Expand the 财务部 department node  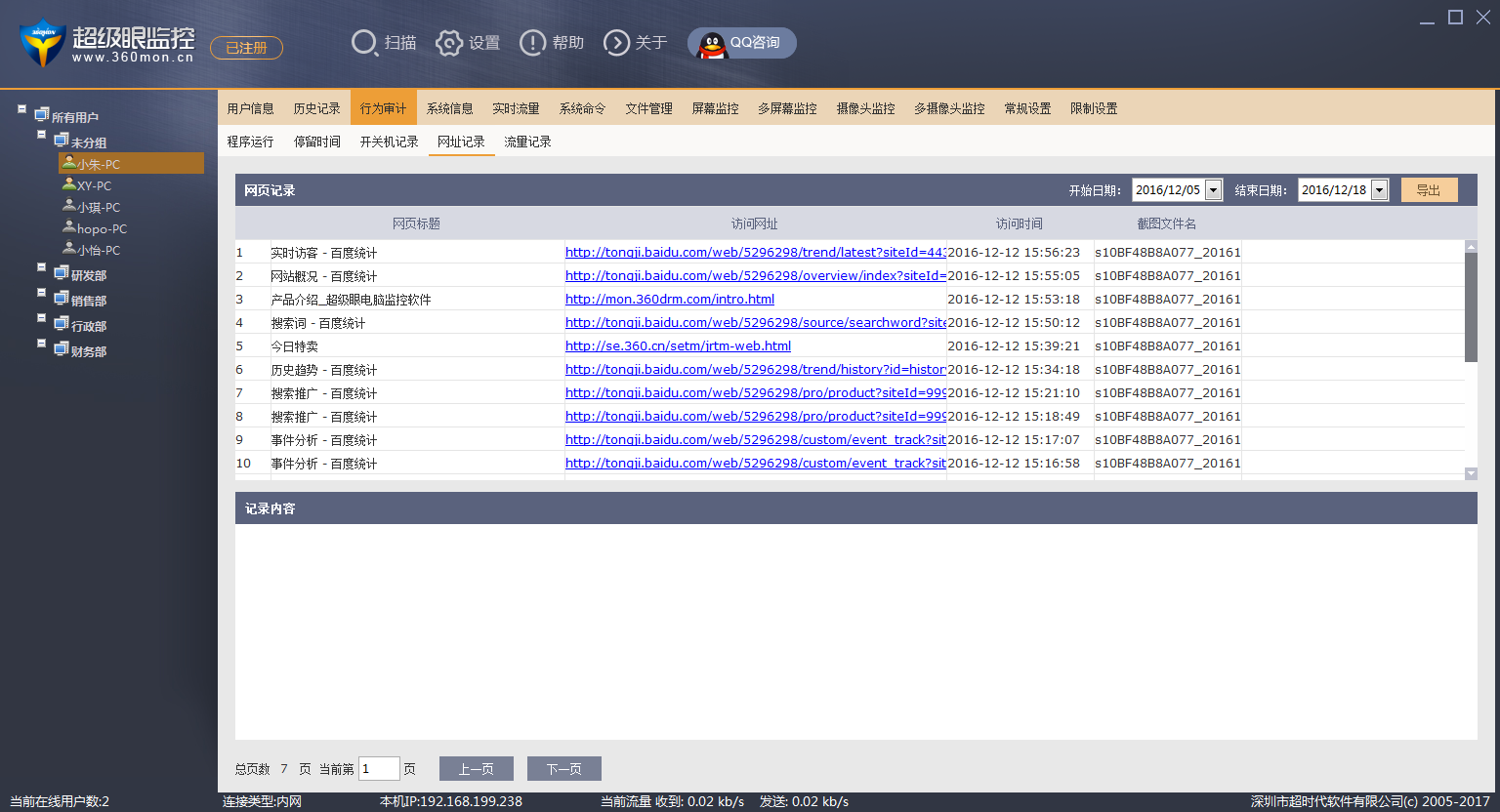(41, 344)
